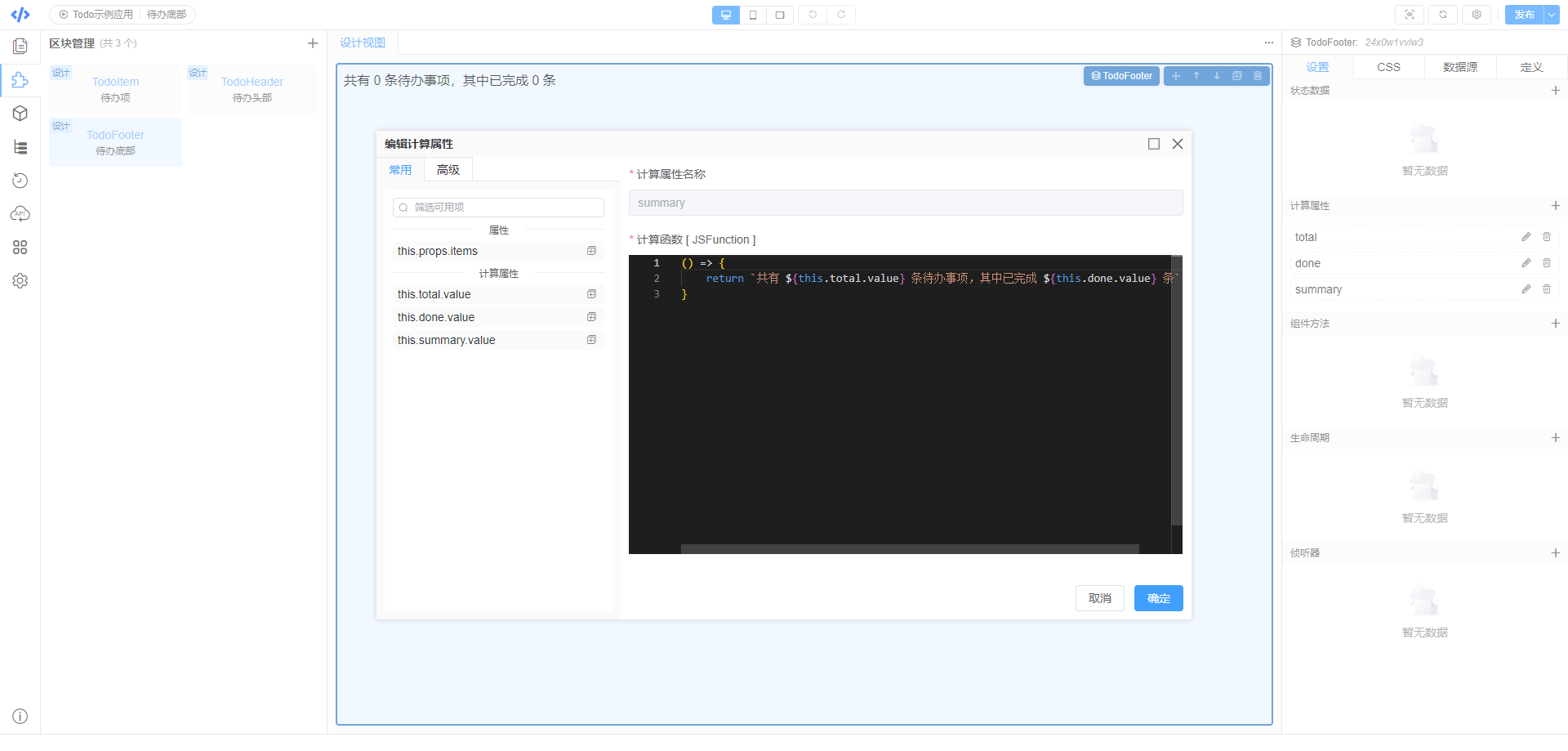Viewport: 1568px width, 751px height.
Task: Click the vertical scrollbar in the code editor
Action: (1177, 391)
